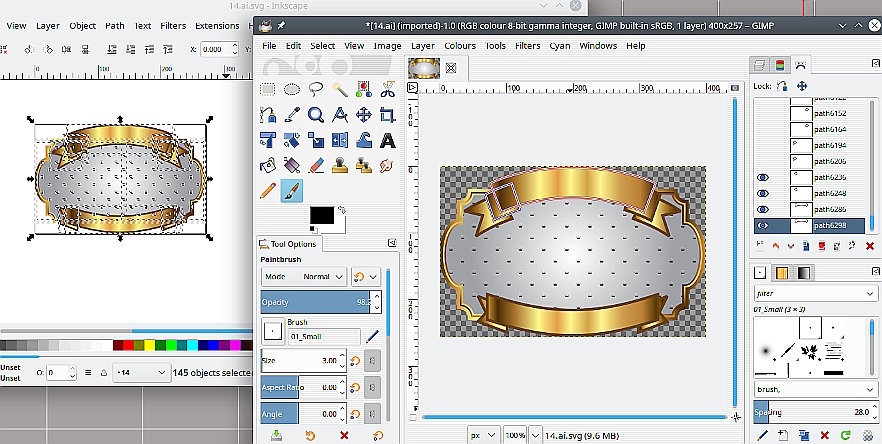Pick the Zoom magnifier tool
This screenshot has width=882, height=444.
316,115
